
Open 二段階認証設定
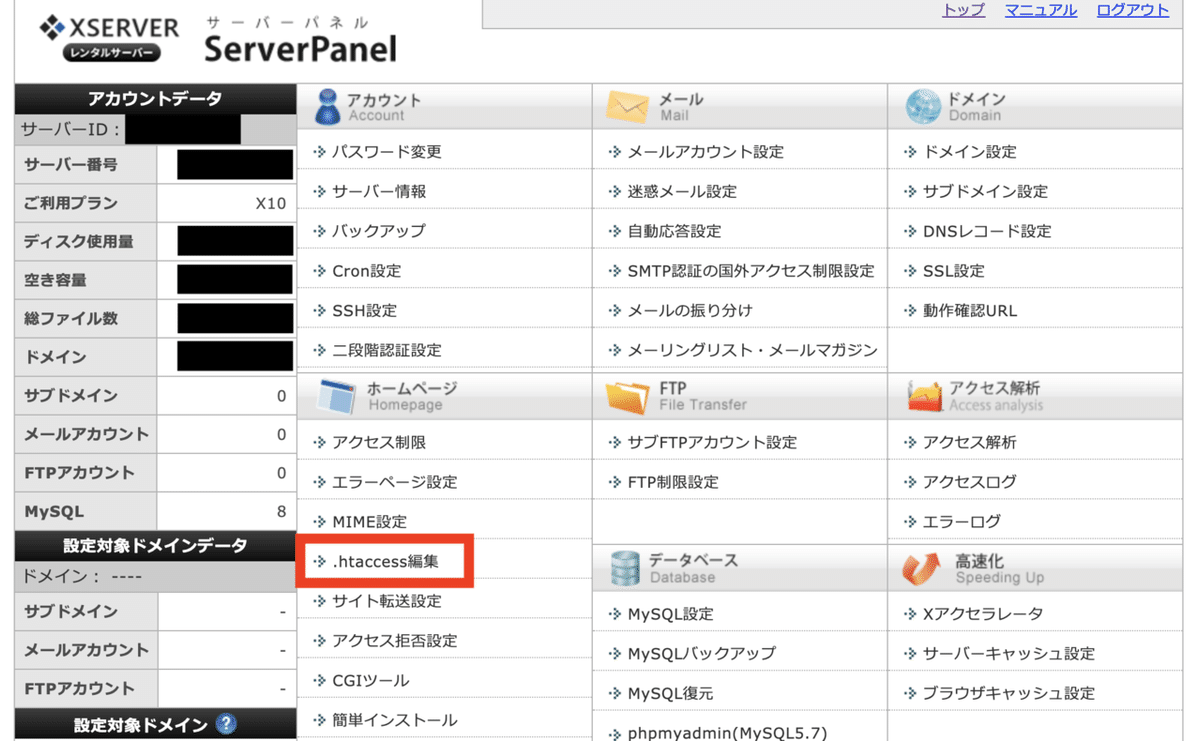pos(387,351)
